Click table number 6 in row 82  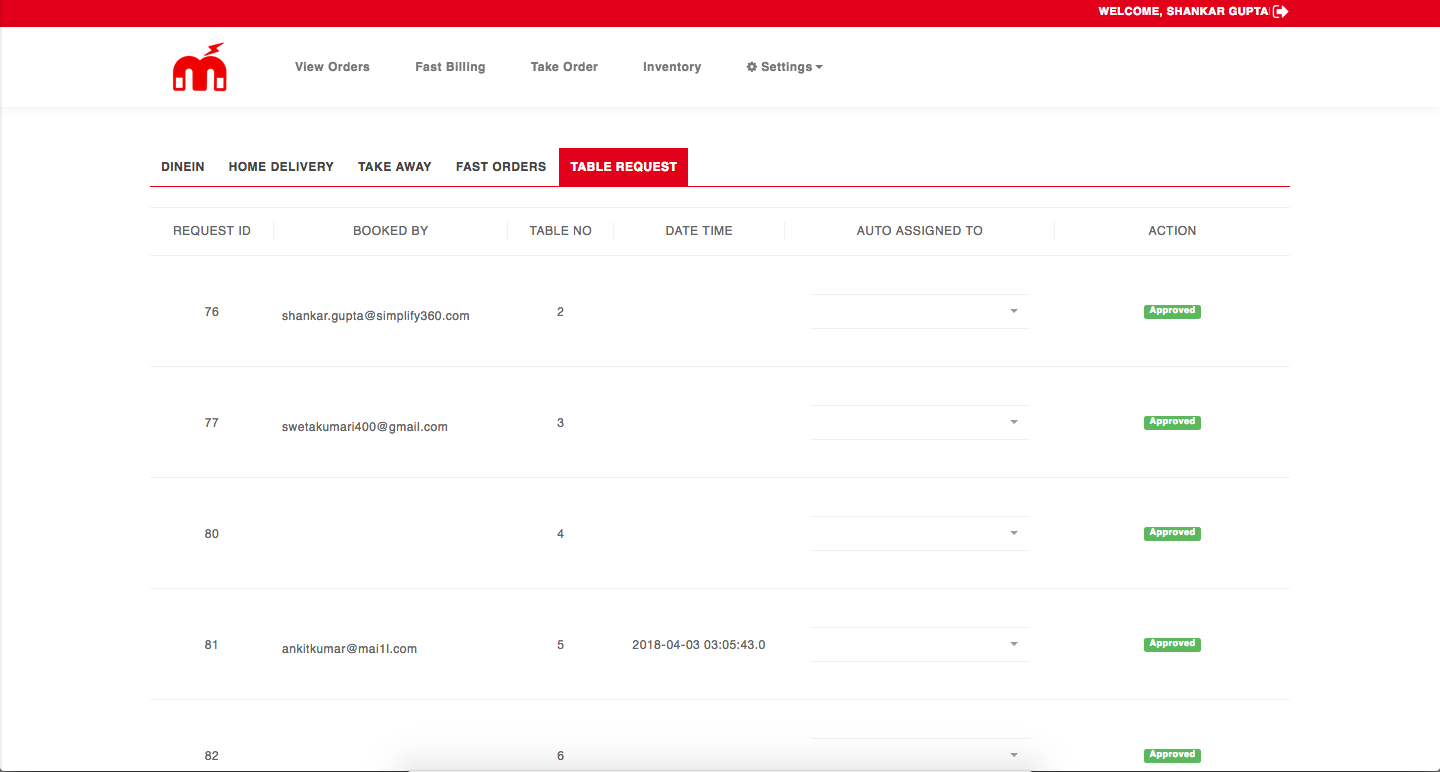point(561,756)
